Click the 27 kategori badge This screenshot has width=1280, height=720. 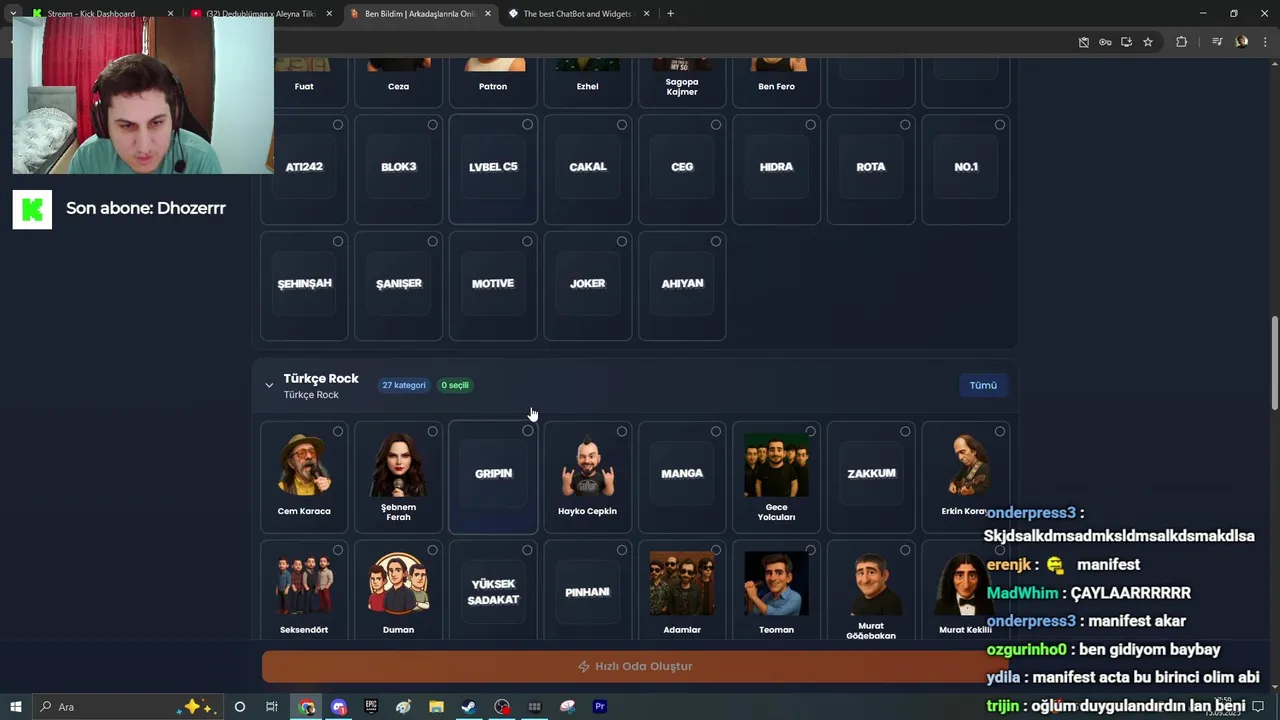click(x=404, y=385)
